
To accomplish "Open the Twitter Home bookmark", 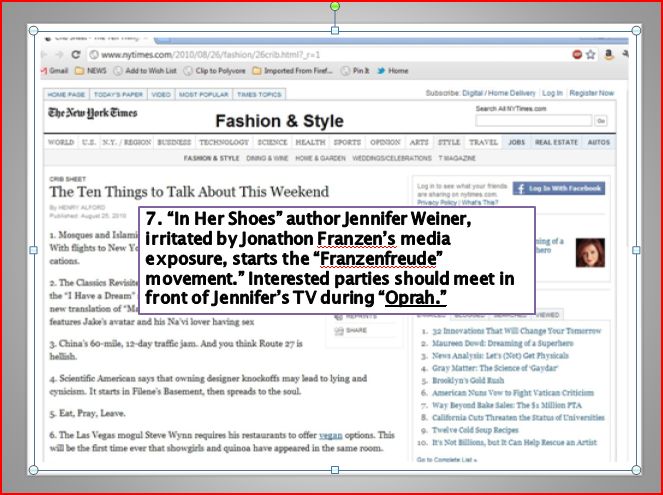I will click(x=393, y=71).
